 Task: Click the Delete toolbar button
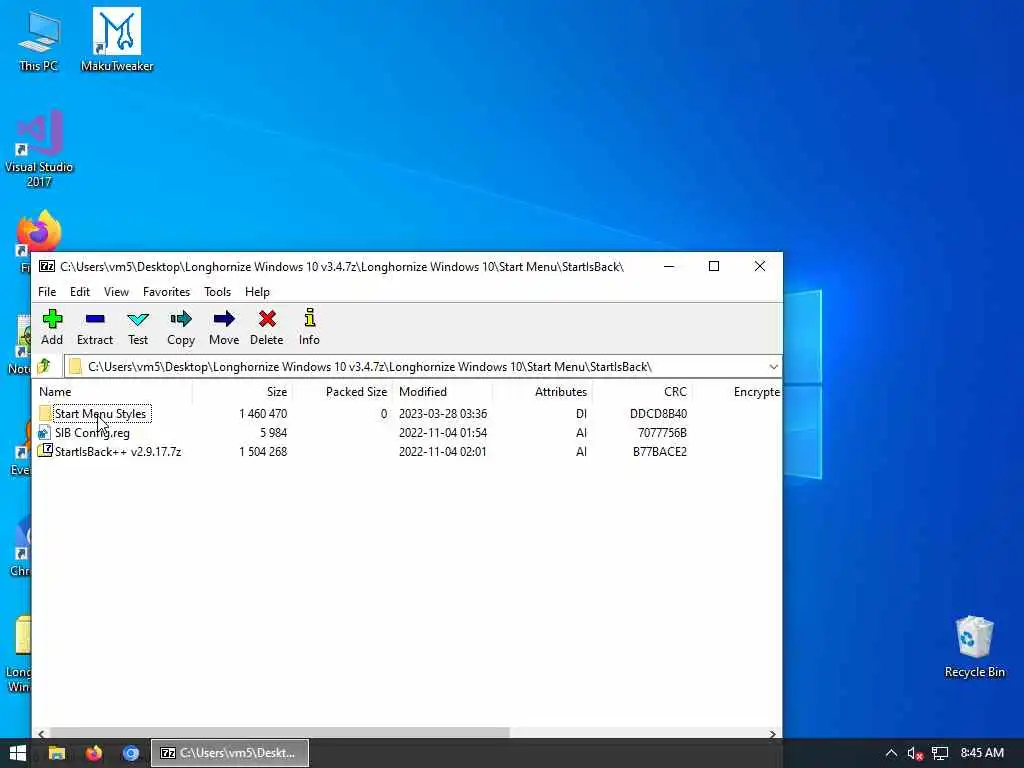click(x=266, y=327)
